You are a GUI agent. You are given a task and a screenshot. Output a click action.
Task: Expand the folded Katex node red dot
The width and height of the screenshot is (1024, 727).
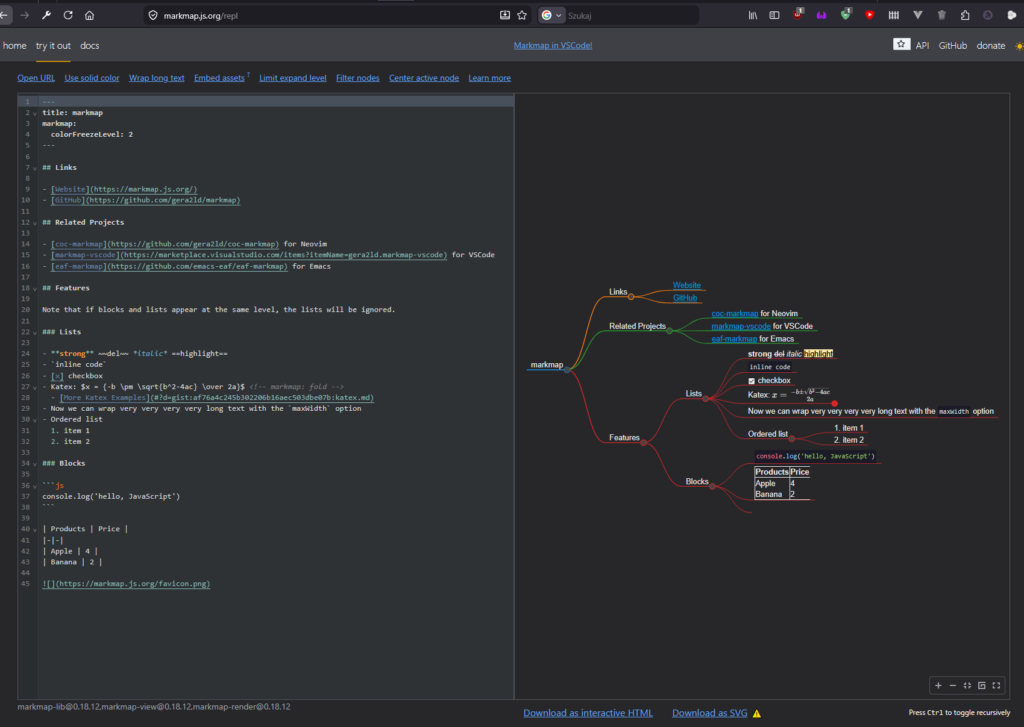click(x=834, y=403)
